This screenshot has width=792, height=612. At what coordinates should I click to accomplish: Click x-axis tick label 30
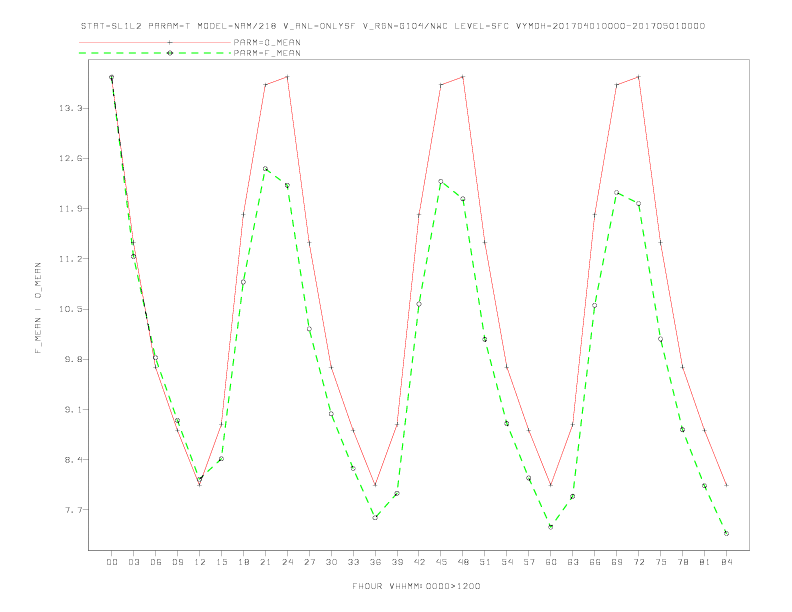(331, 562)
